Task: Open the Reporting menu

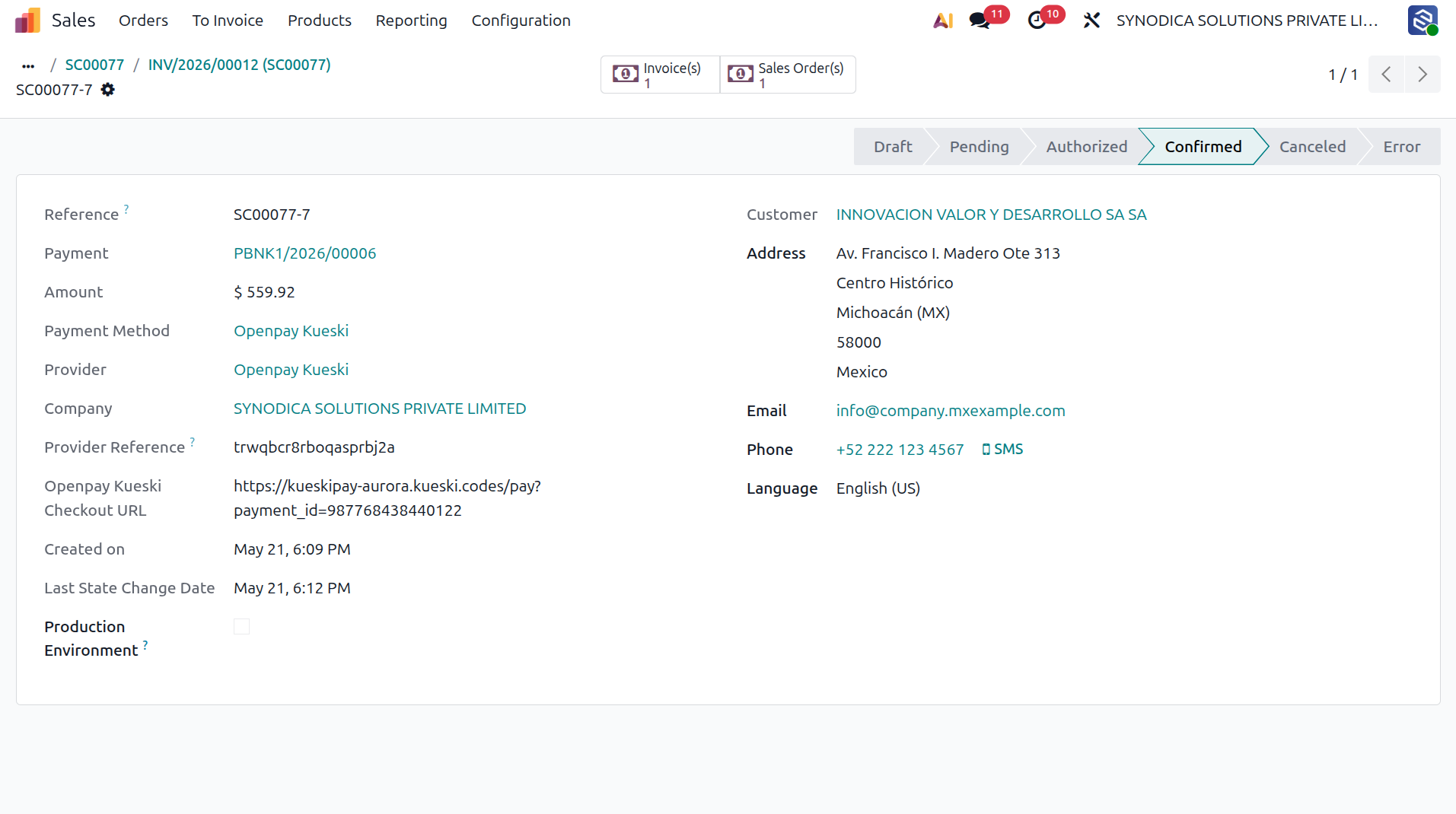Action: point(411,21)
